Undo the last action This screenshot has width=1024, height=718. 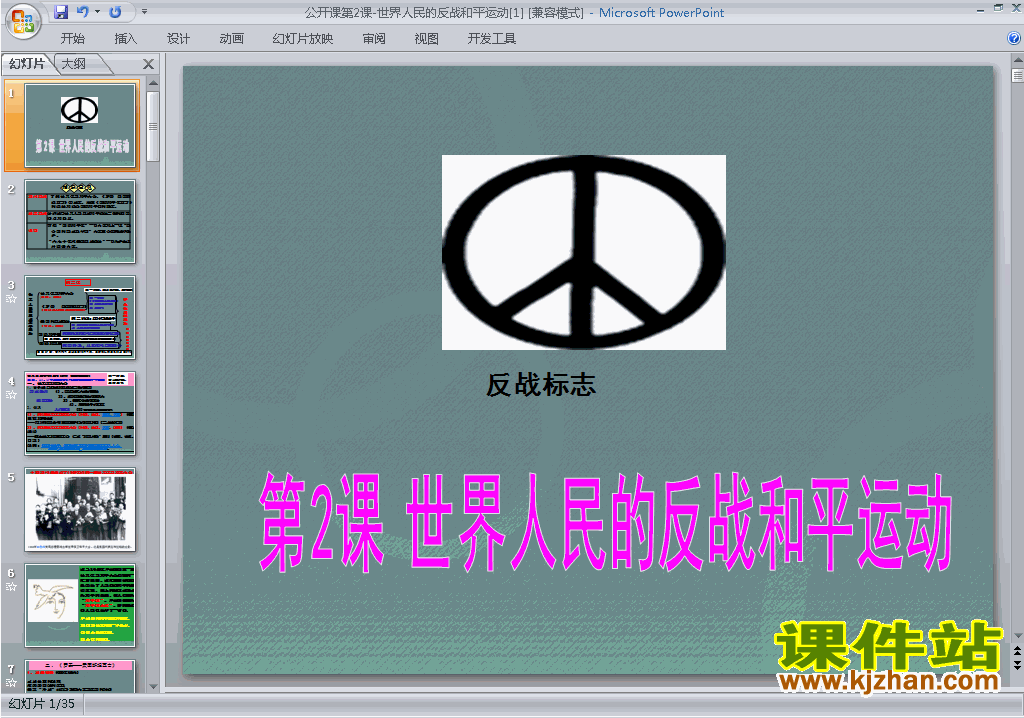pos(82,12)
